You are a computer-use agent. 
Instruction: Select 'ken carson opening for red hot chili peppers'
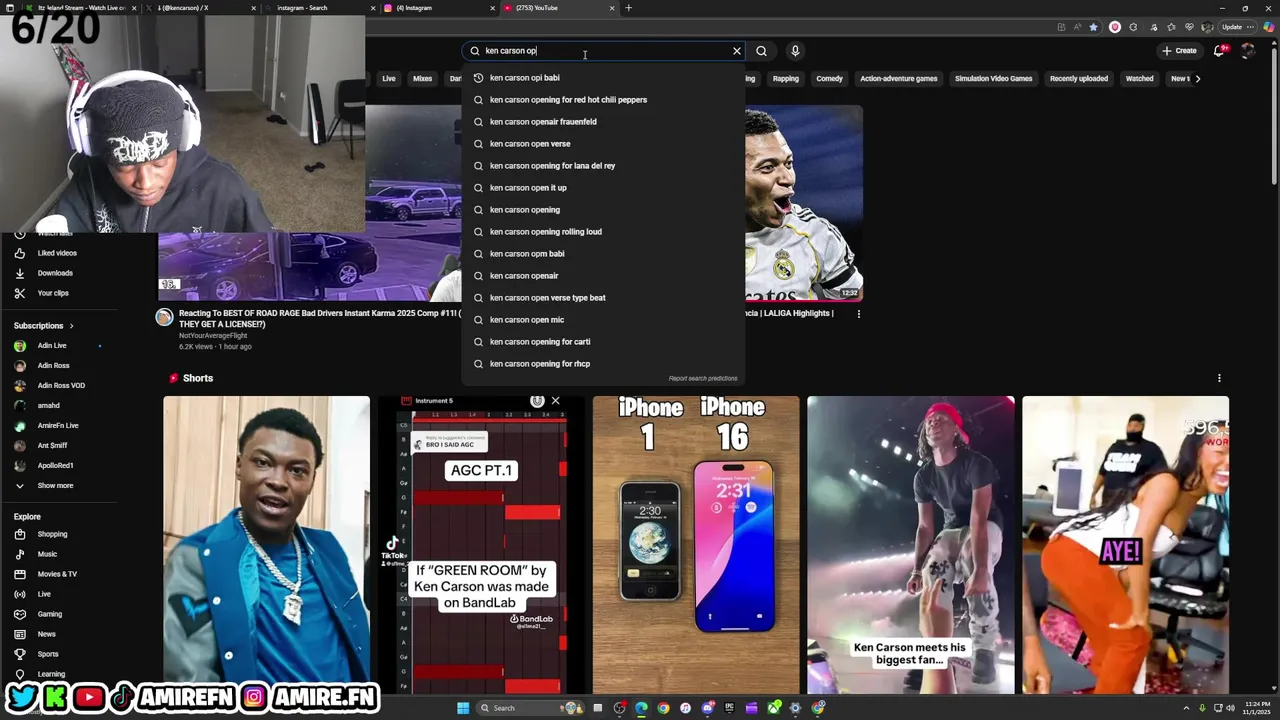[x=603, y=100]
